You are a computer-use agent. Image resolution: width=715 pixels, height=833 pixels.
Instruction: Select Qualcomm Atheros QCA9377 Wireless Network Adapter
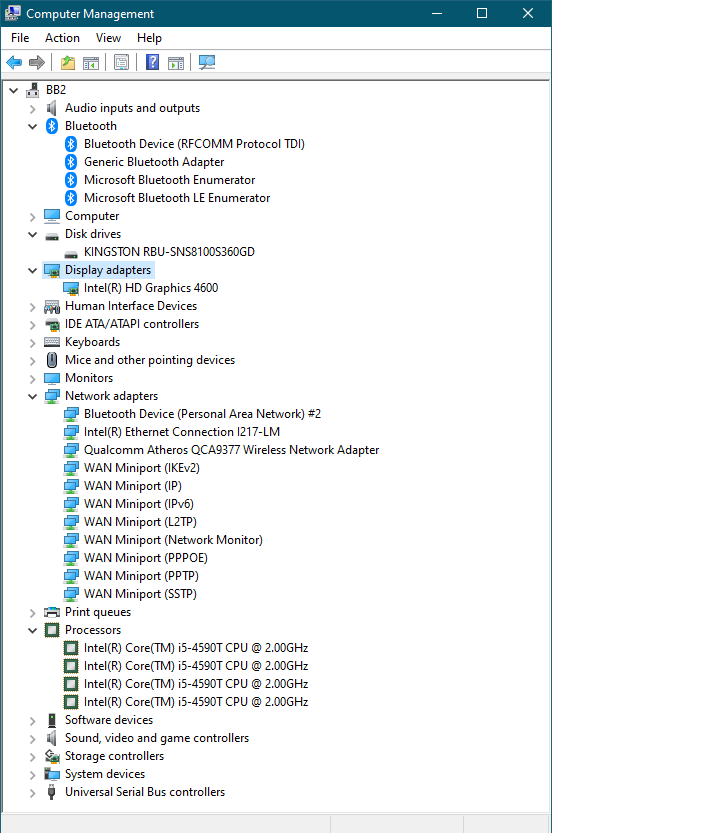pos(232,450)
